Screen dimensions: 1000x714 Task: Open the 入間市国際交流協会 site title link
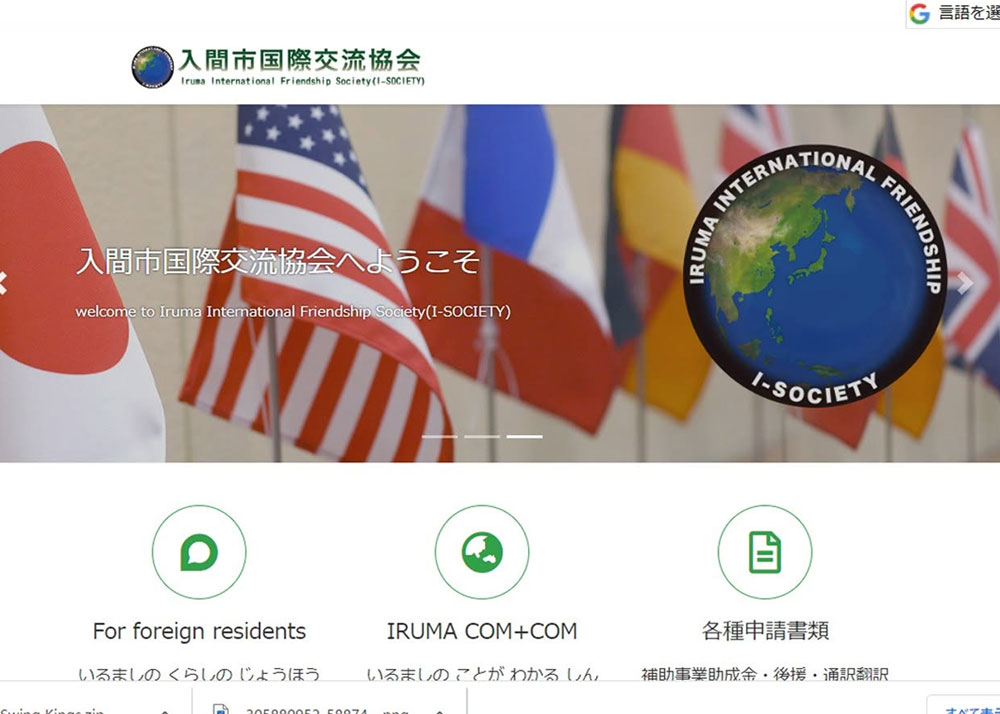(300, 60)
